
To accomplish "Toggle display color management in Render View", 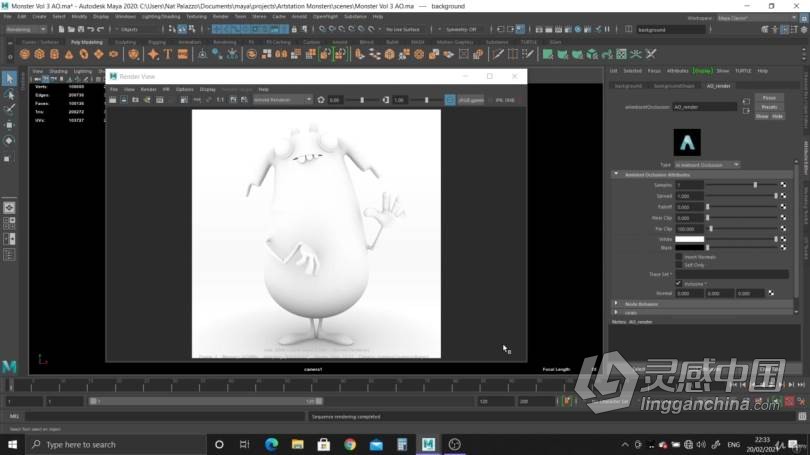I will click(450, 100).
